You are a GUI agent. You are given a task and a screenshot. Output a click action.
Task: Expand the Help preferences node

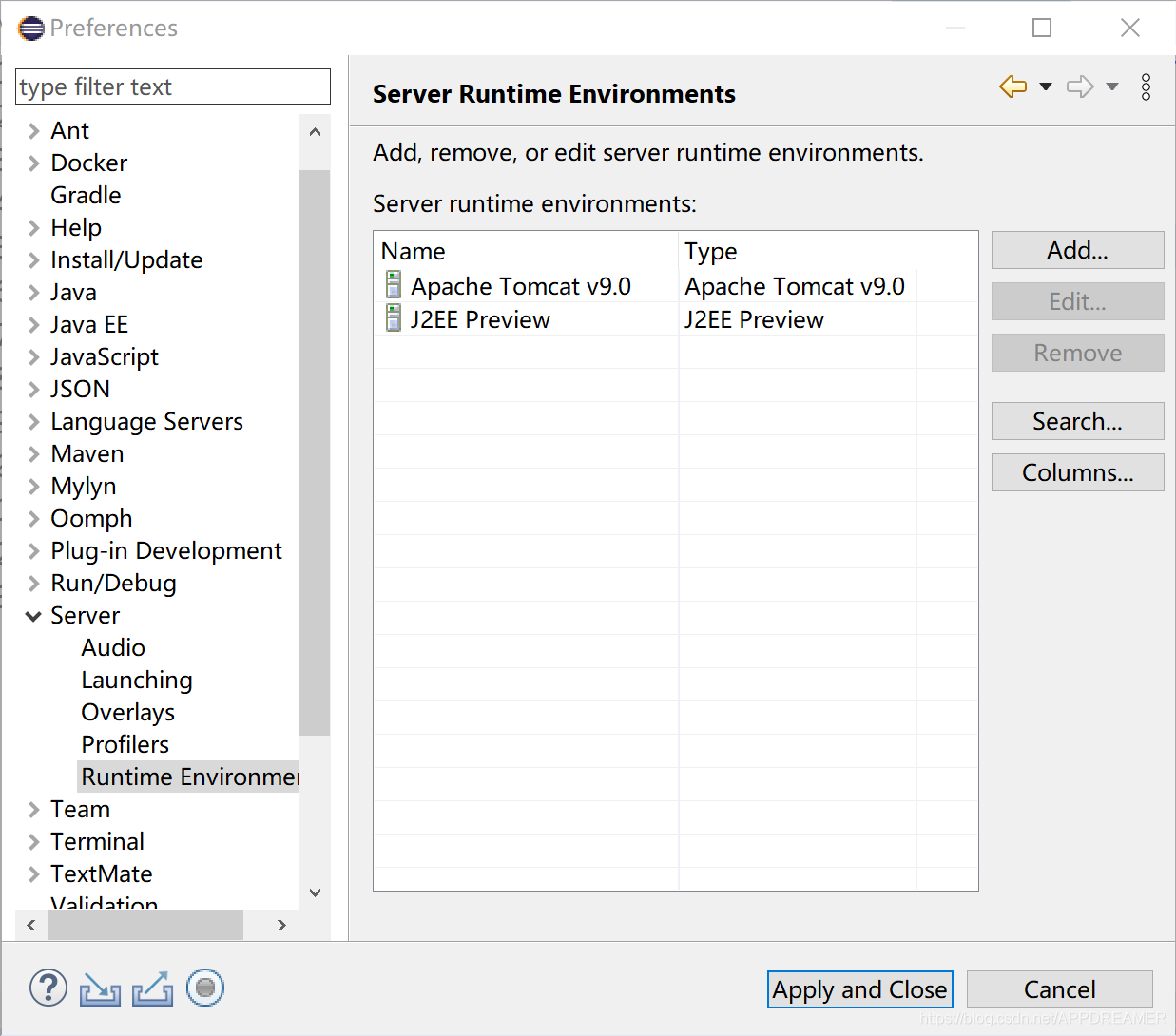point(33,227)
